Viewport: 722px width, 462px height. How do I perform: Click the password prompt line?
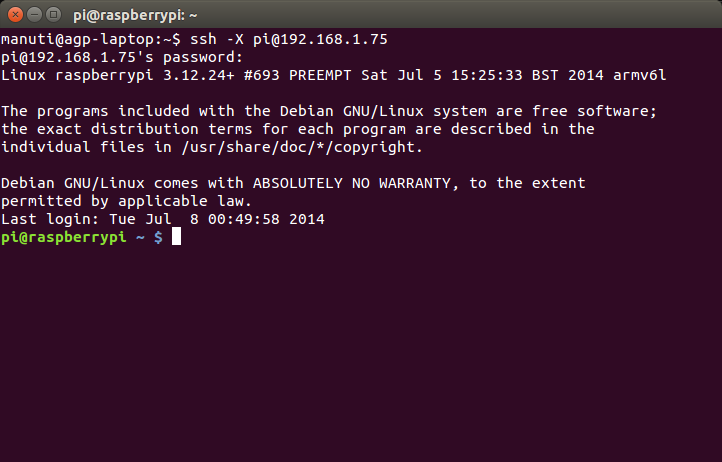[x=121, y=57]
